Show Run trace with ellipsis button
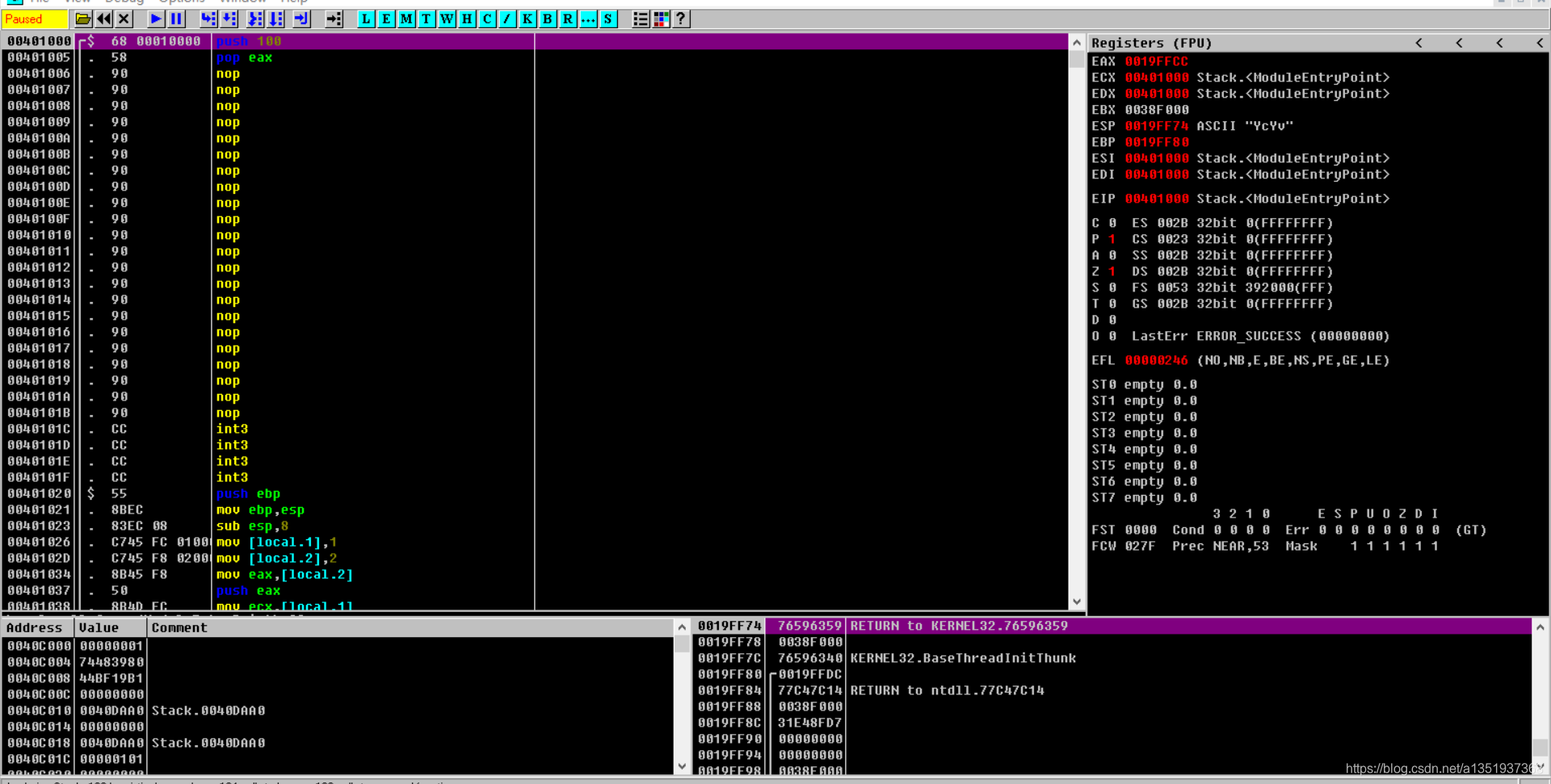The width and height of the screenshot is (1551, 784). coord(588,19)
